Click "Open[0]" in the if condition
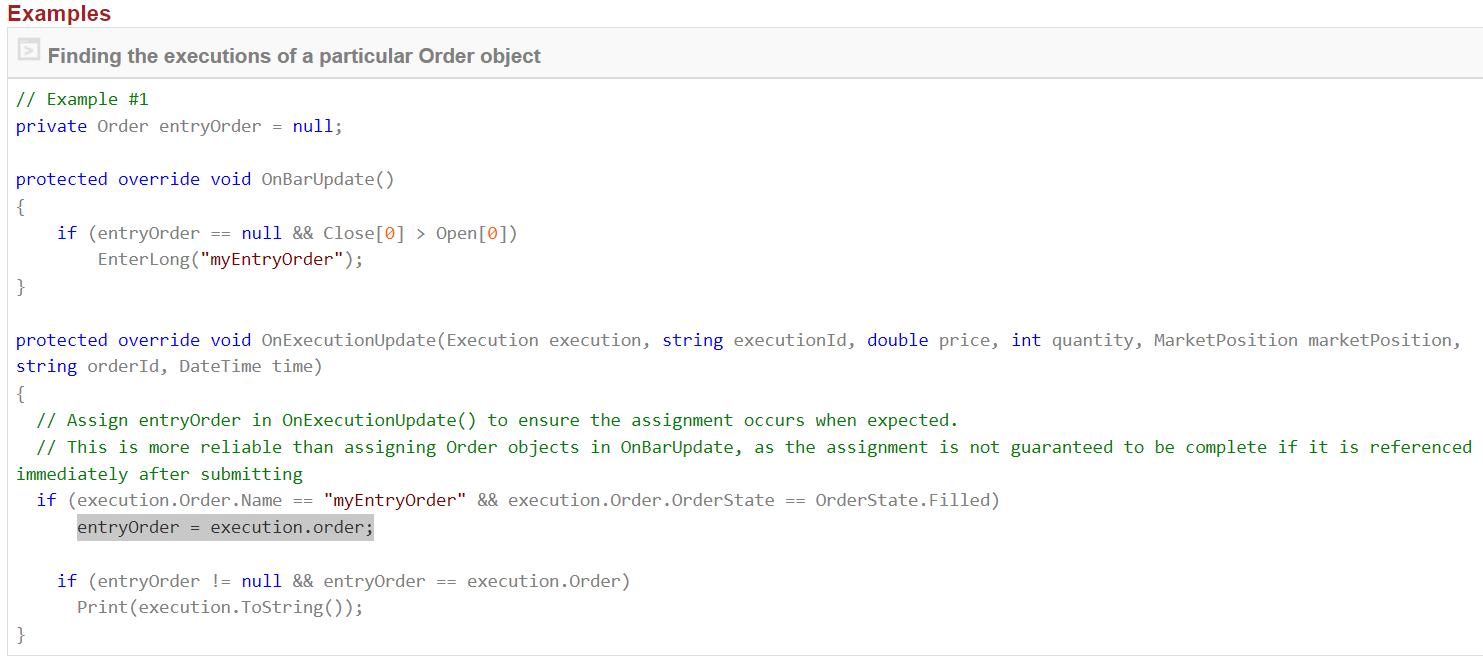The image size is (1483, 662). (476, 233)
